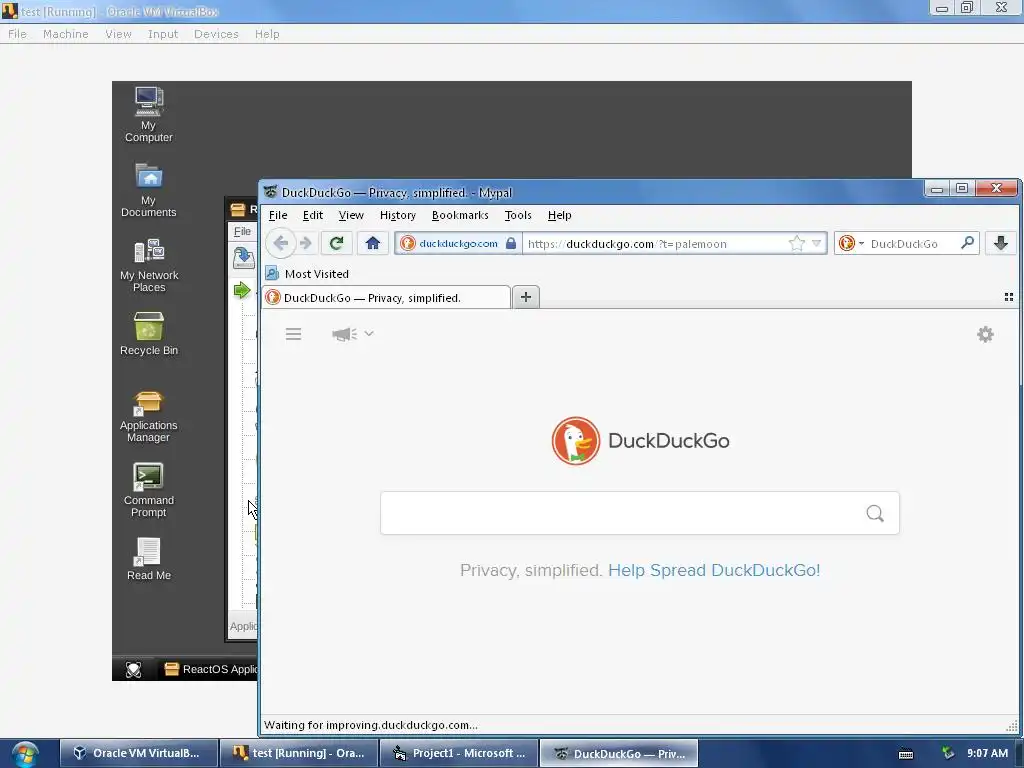Open the History menu
This screenshot has height=768, width=1024.
click(398, 215)
